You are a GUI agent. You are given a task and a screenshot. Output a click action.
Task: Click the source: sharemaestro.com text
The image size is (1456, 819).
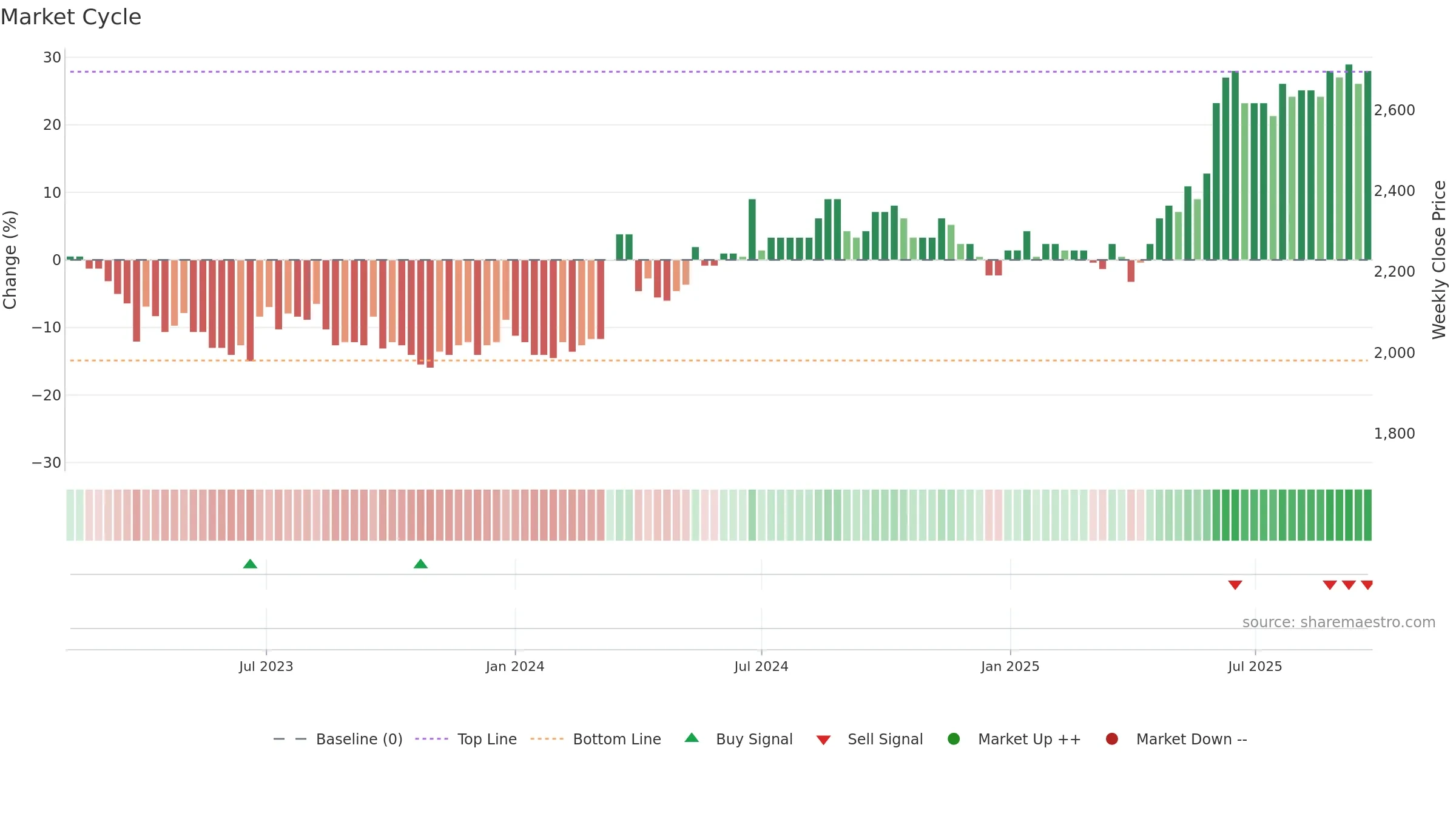pyautogui.click(x=1339, y=622)
